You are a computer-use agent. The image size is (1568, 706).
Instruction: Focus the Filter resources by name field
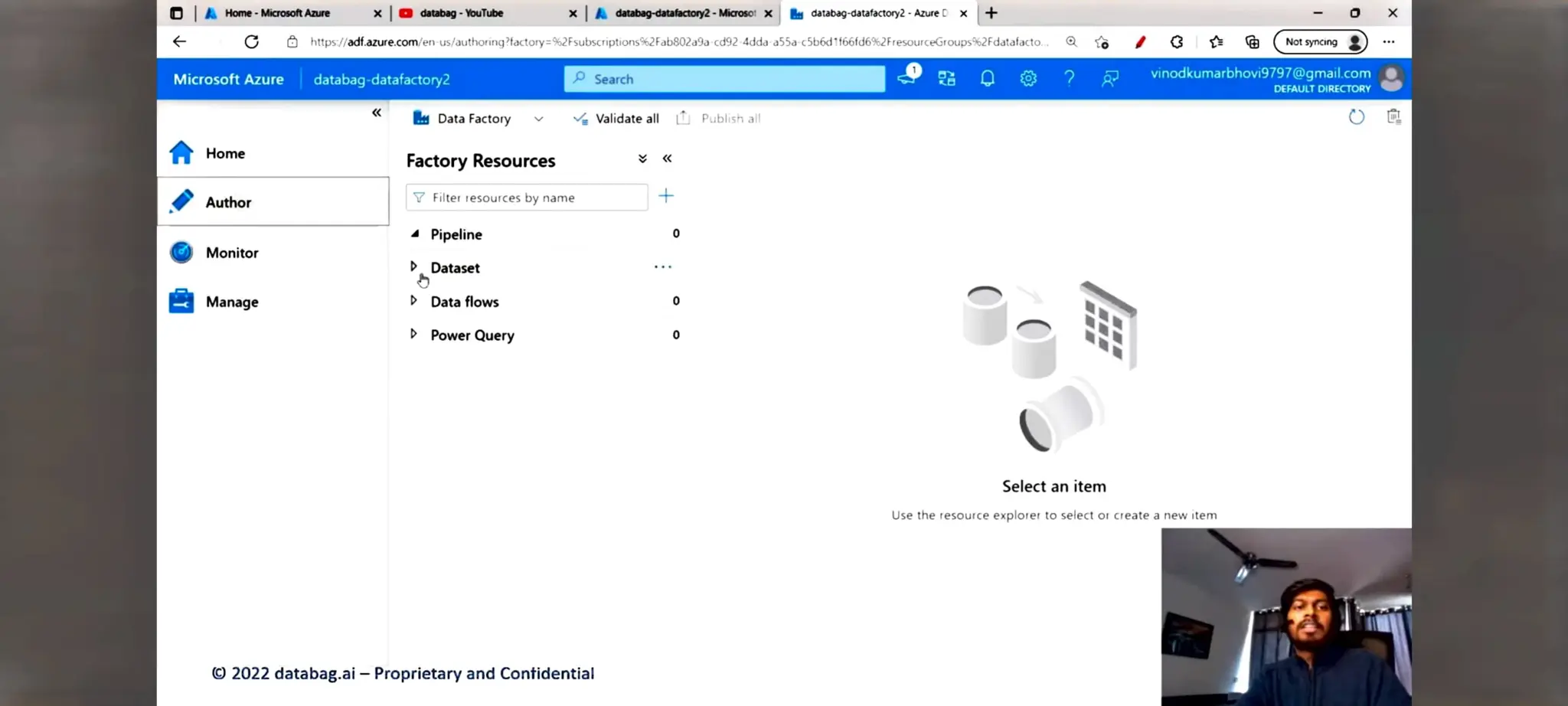[527, 198]
